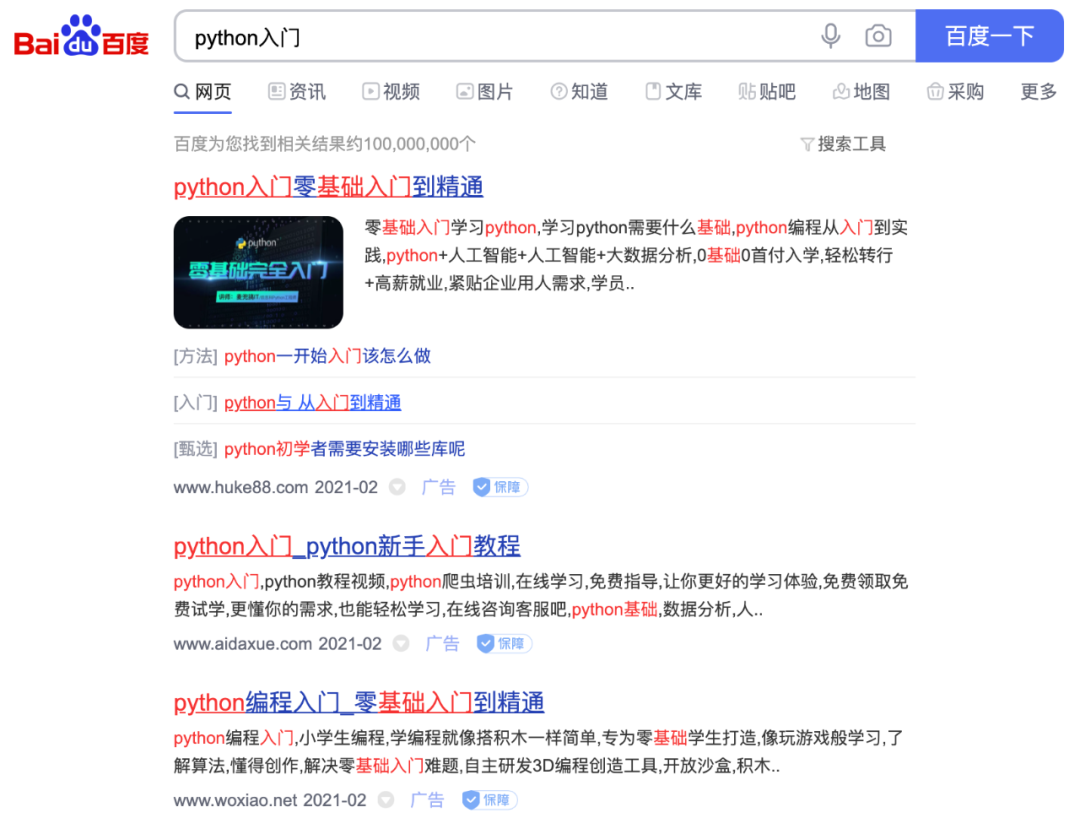Viewport: 1080px width, 818px height.
Task: Open the 知道 tab
Action: (x=579, y=92)
